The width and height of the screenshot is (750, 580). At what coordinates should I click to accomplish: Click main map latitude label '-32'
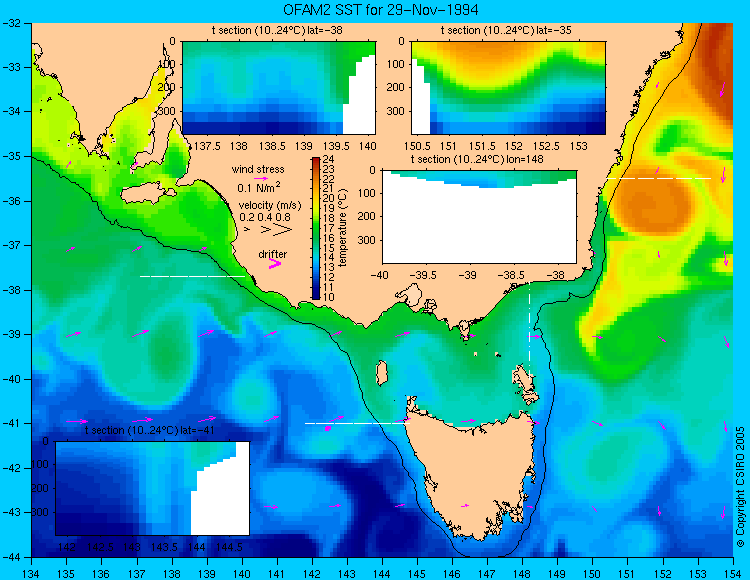pyautogui.click(x=11, y=23)
